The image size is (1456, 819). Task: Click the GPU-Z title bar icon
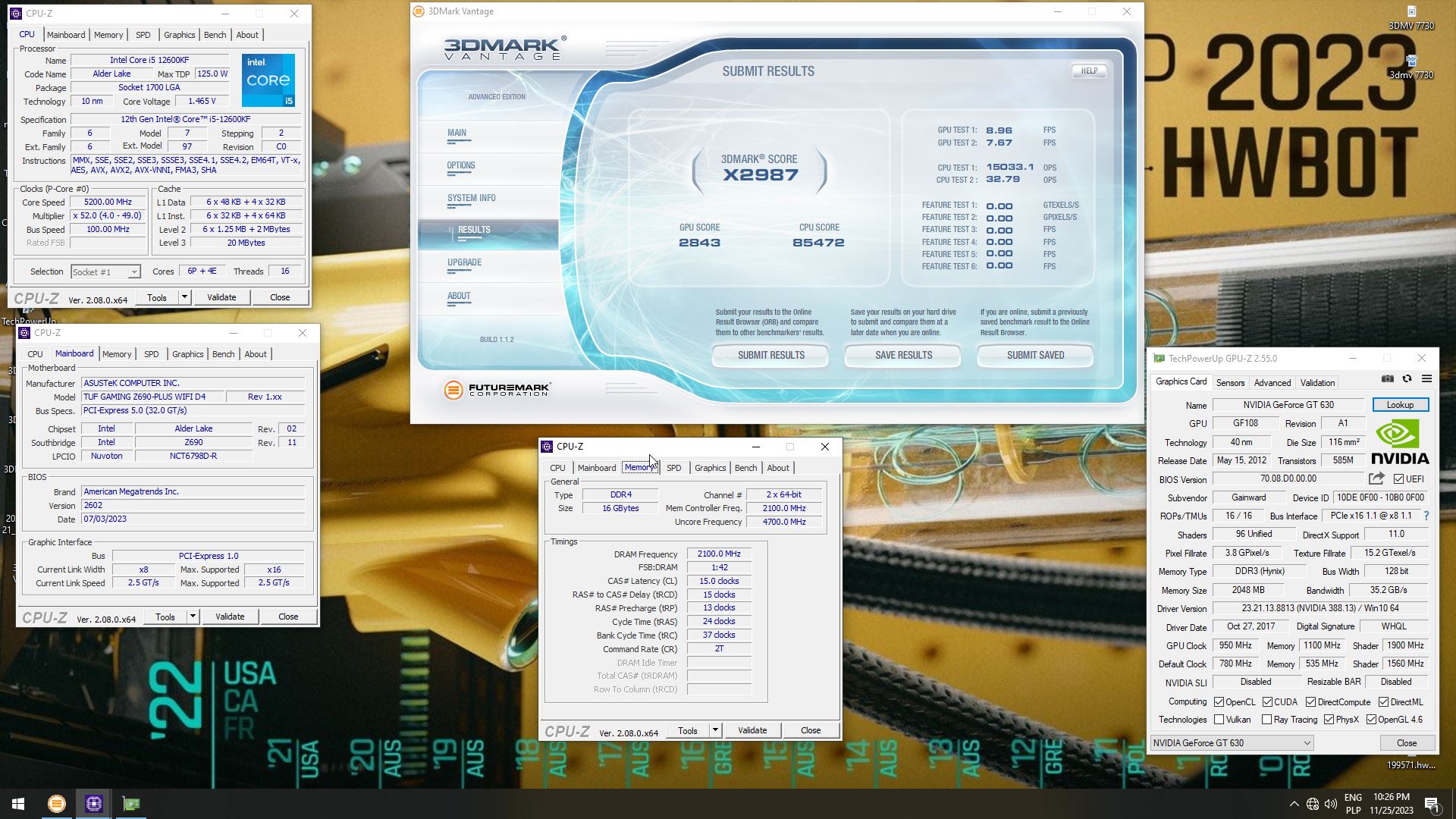(x=1159, y=359)
